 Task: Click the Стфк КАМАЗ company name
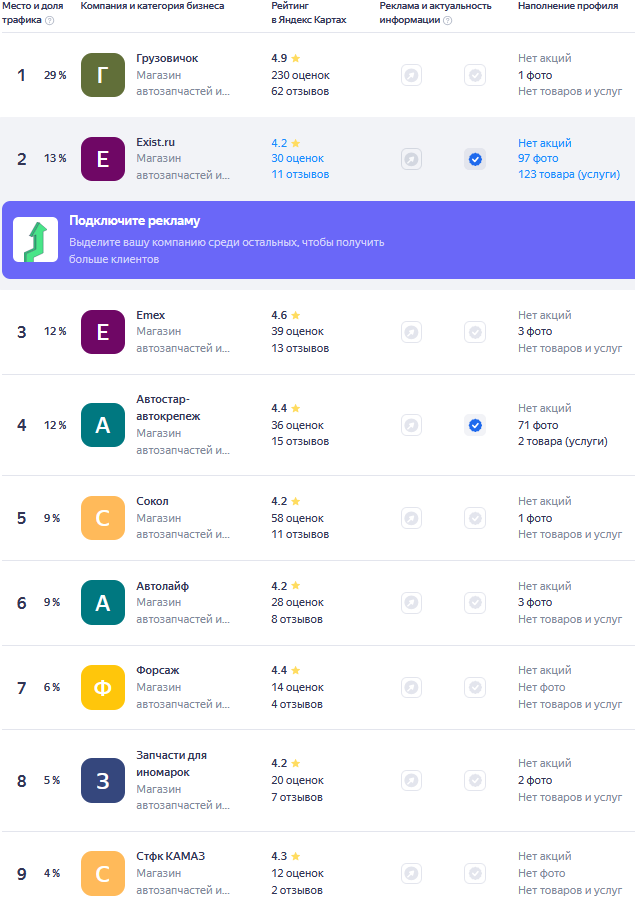tap(170, 856)
